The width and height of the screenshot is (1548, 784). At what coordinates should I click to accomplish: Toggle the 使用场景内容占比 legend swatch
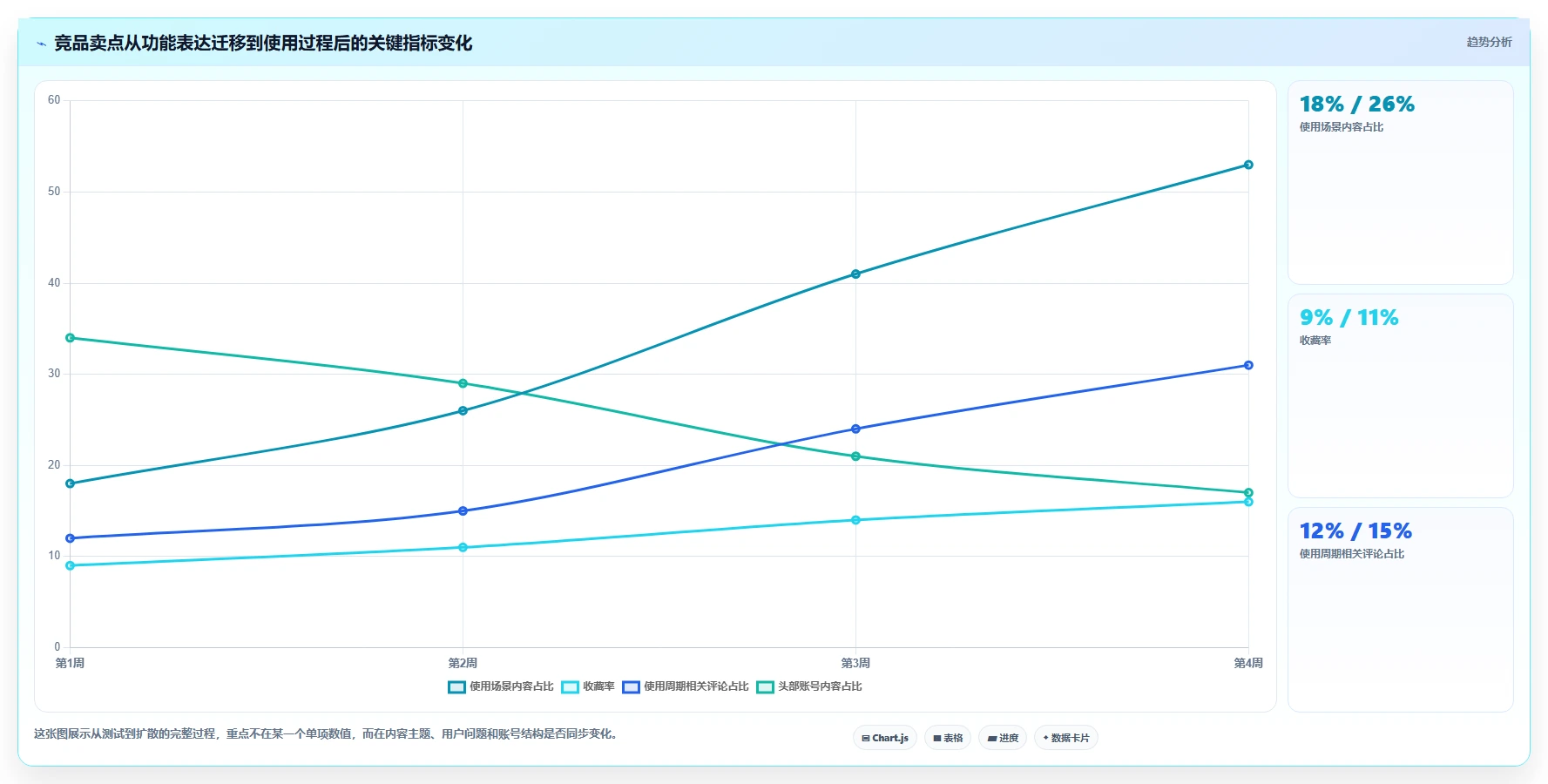click(456, 686)
